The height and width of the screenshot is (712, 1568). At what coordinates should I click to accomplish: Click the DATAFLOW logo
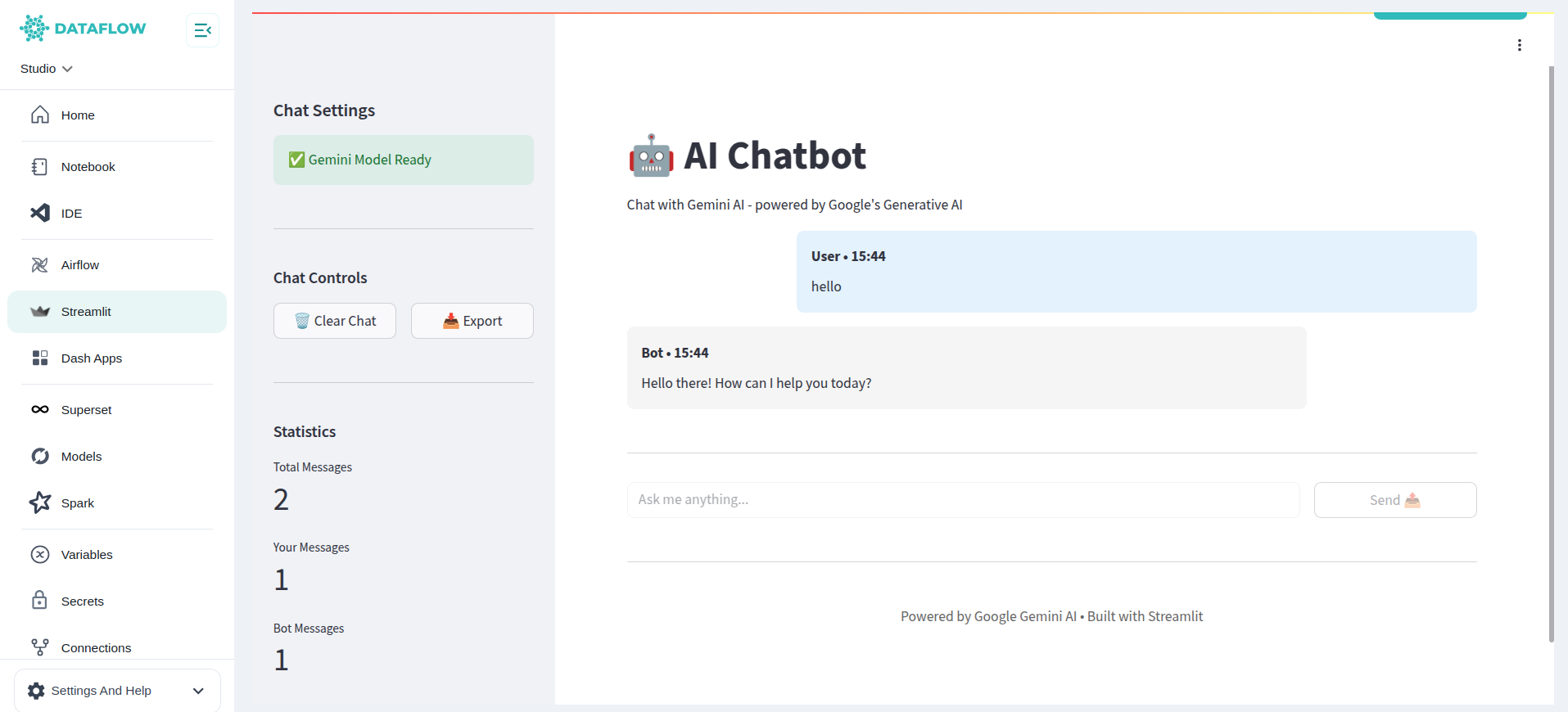[83, 29]
